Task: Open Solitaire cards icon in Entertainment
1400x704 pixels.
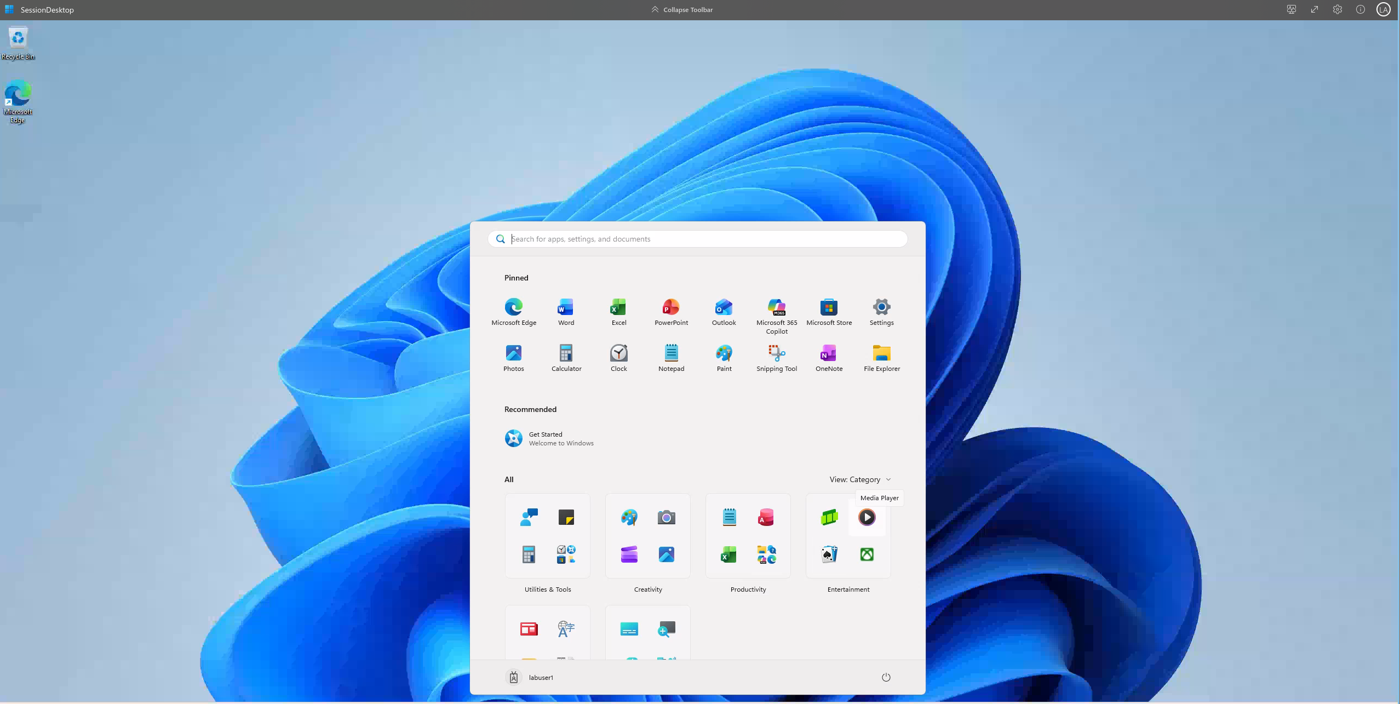Action: (829, 555)
